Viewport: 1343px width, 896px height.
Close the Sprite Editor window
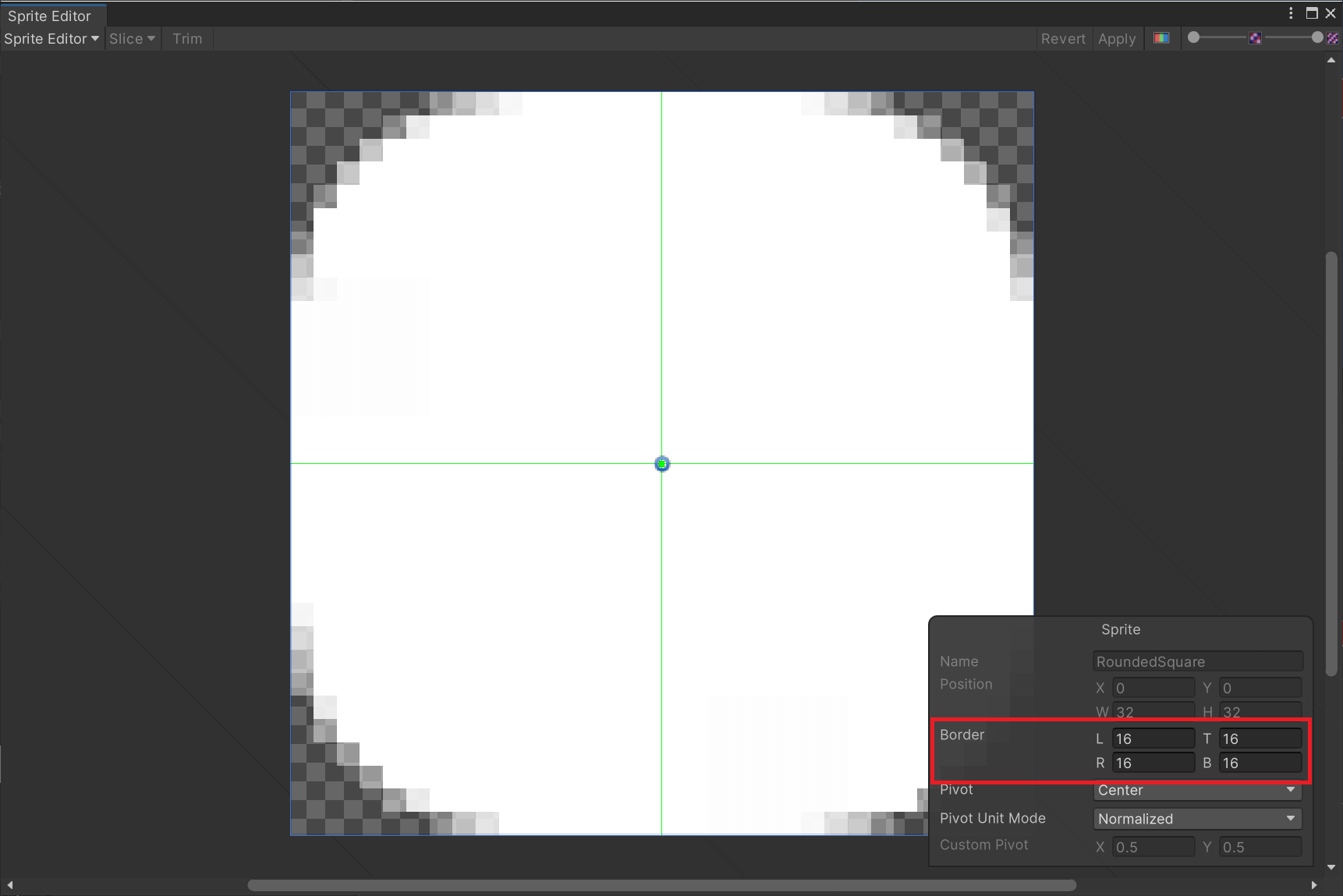pos(1331,13)
